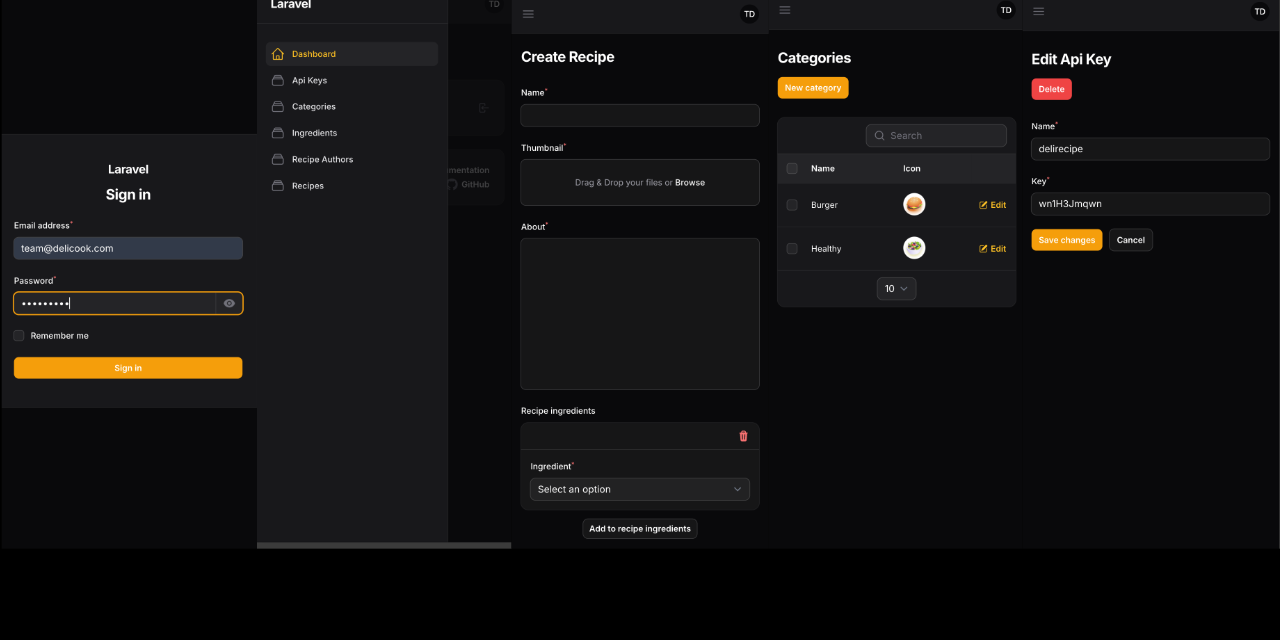
Task: Click the Key field with wn1H3Jmqwn
Action: 1151,204
